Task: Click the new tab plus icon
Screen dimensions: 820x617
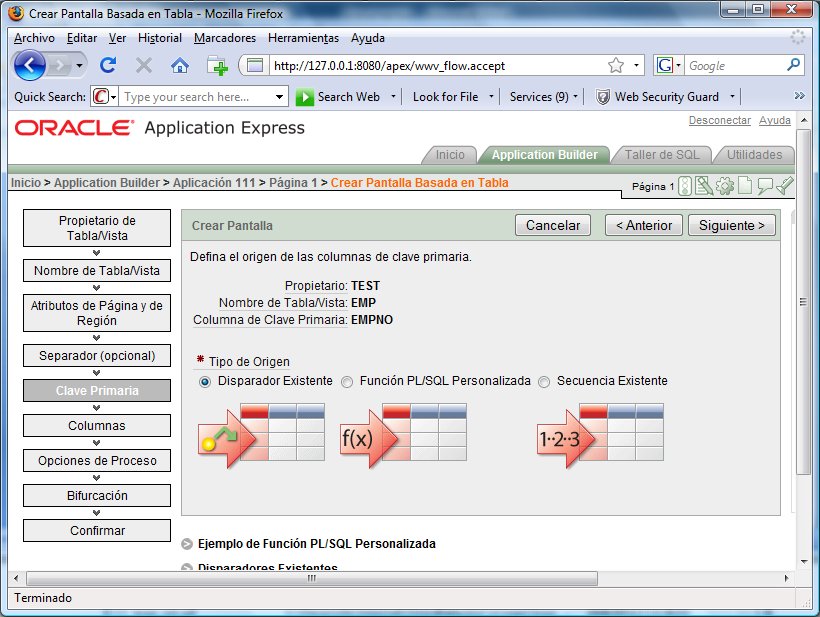Action: pos(217,66)
